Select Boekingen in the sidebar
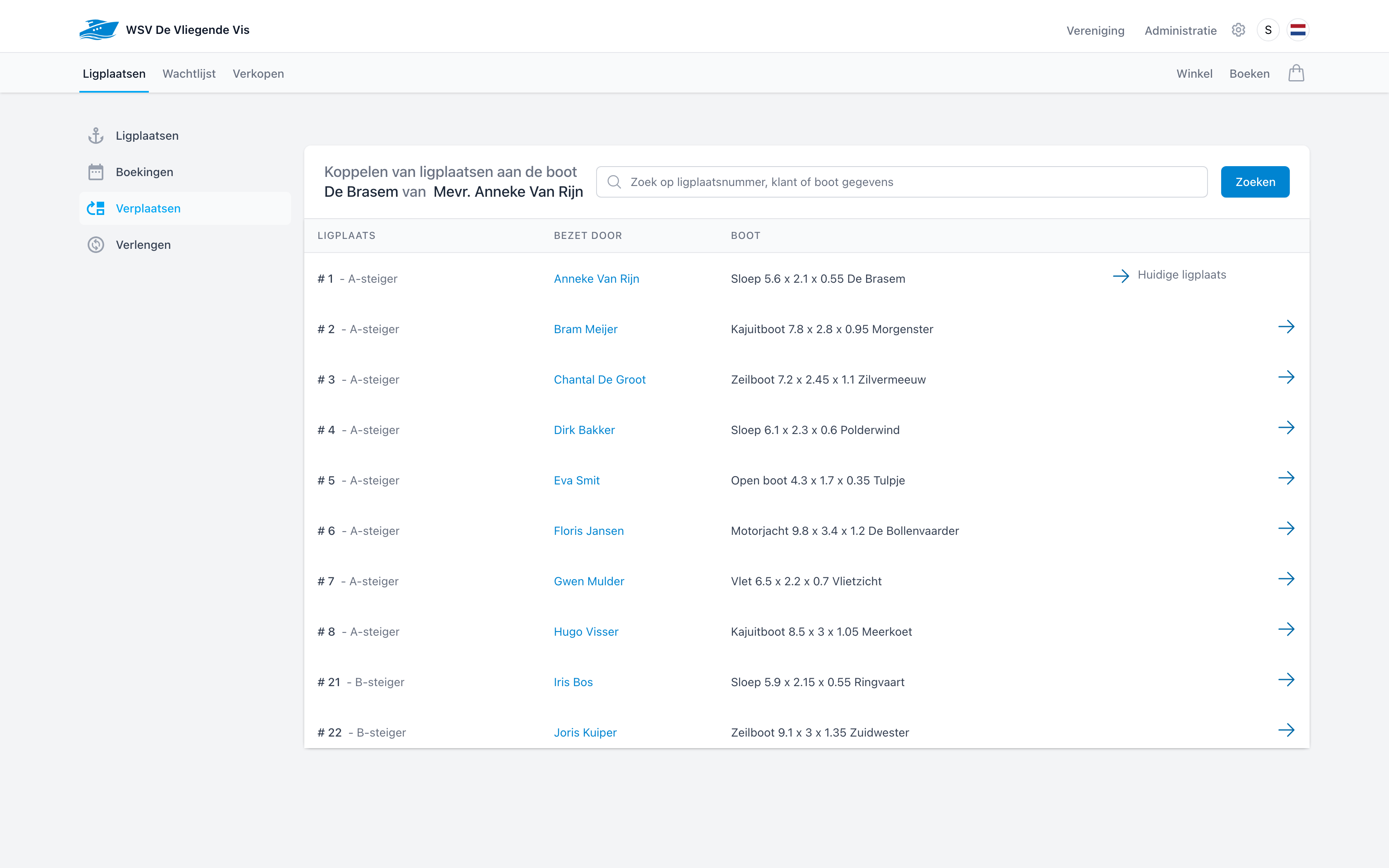1389x868 pixels. [185, 172]
